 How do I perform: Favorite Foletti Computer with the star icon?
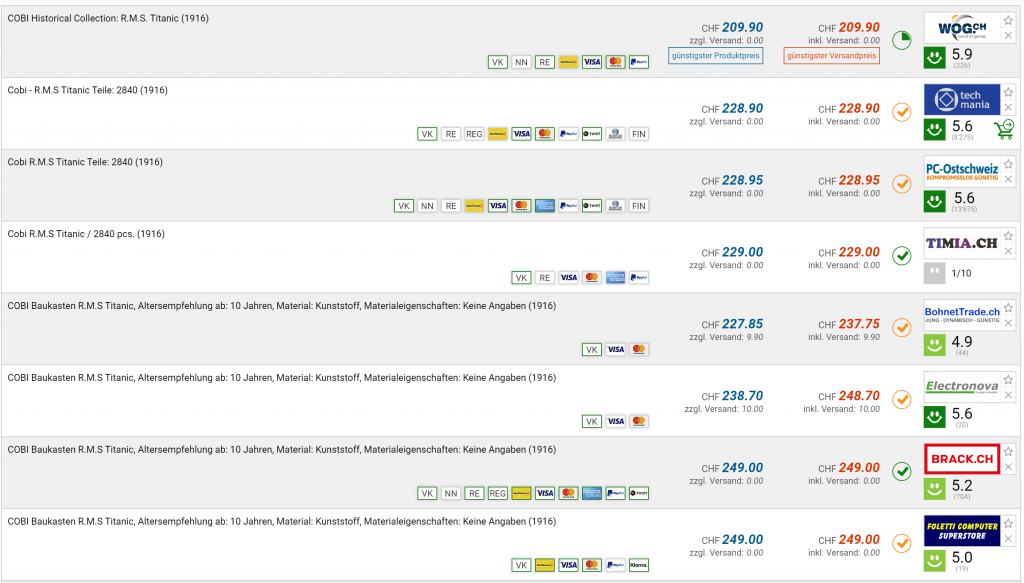click(x=1008, y=524)
